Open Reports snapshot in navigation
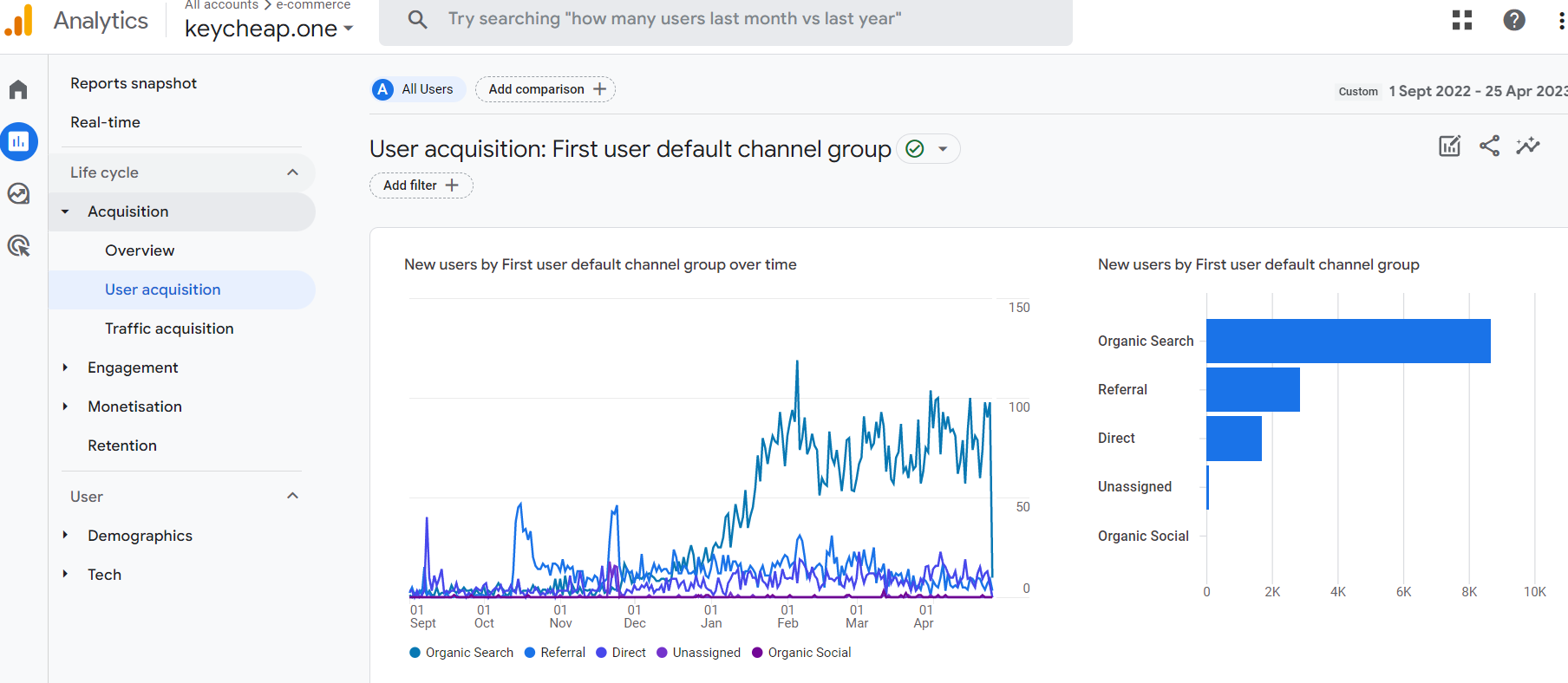Image resolution: width=1568 pixels, height=683 pixels. pos(134,83)
